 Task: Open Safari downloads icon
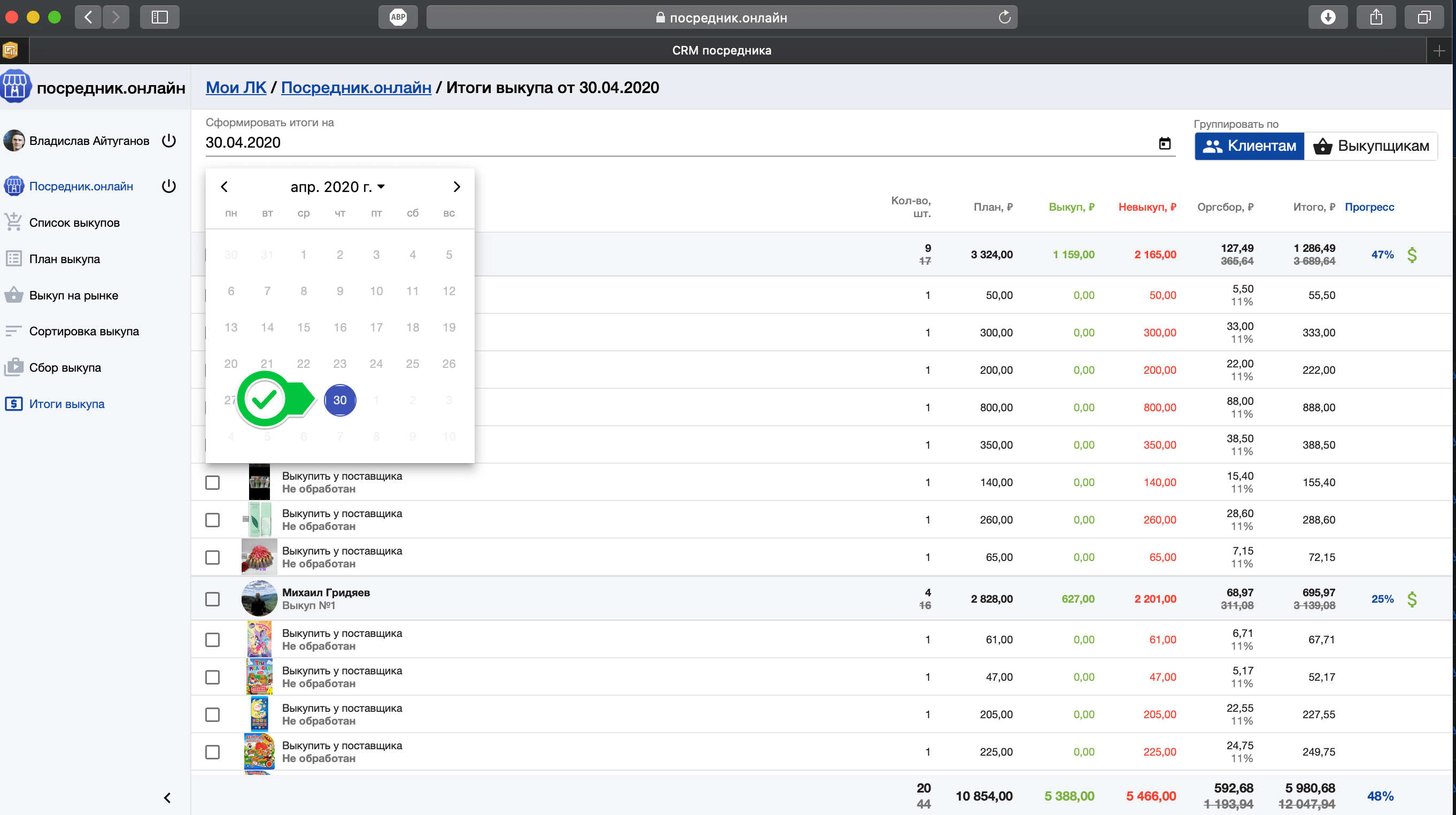click(x=1327, y=18)
